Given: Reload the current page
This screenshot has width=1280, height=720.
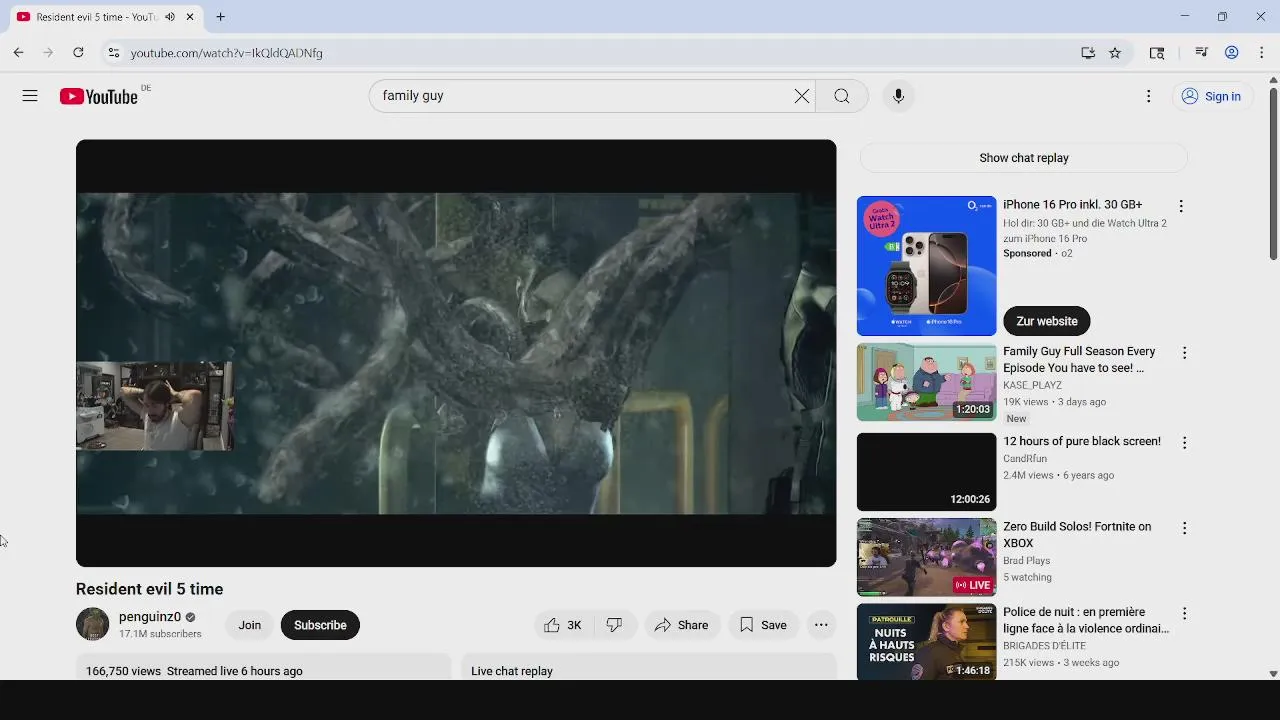Looking at the screenshot, I should click(78, 53).
